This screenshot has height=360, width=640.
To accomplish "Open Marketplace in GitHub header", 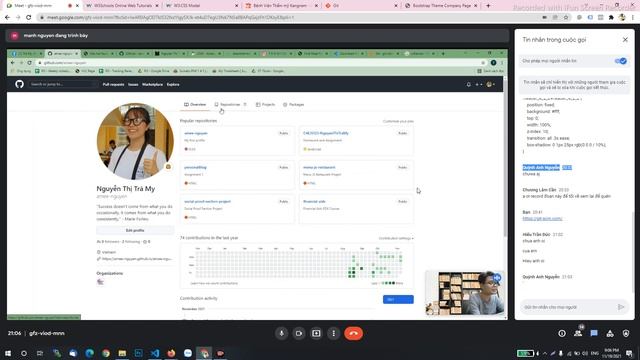I will pyautogui.click(x=152, y=84).
